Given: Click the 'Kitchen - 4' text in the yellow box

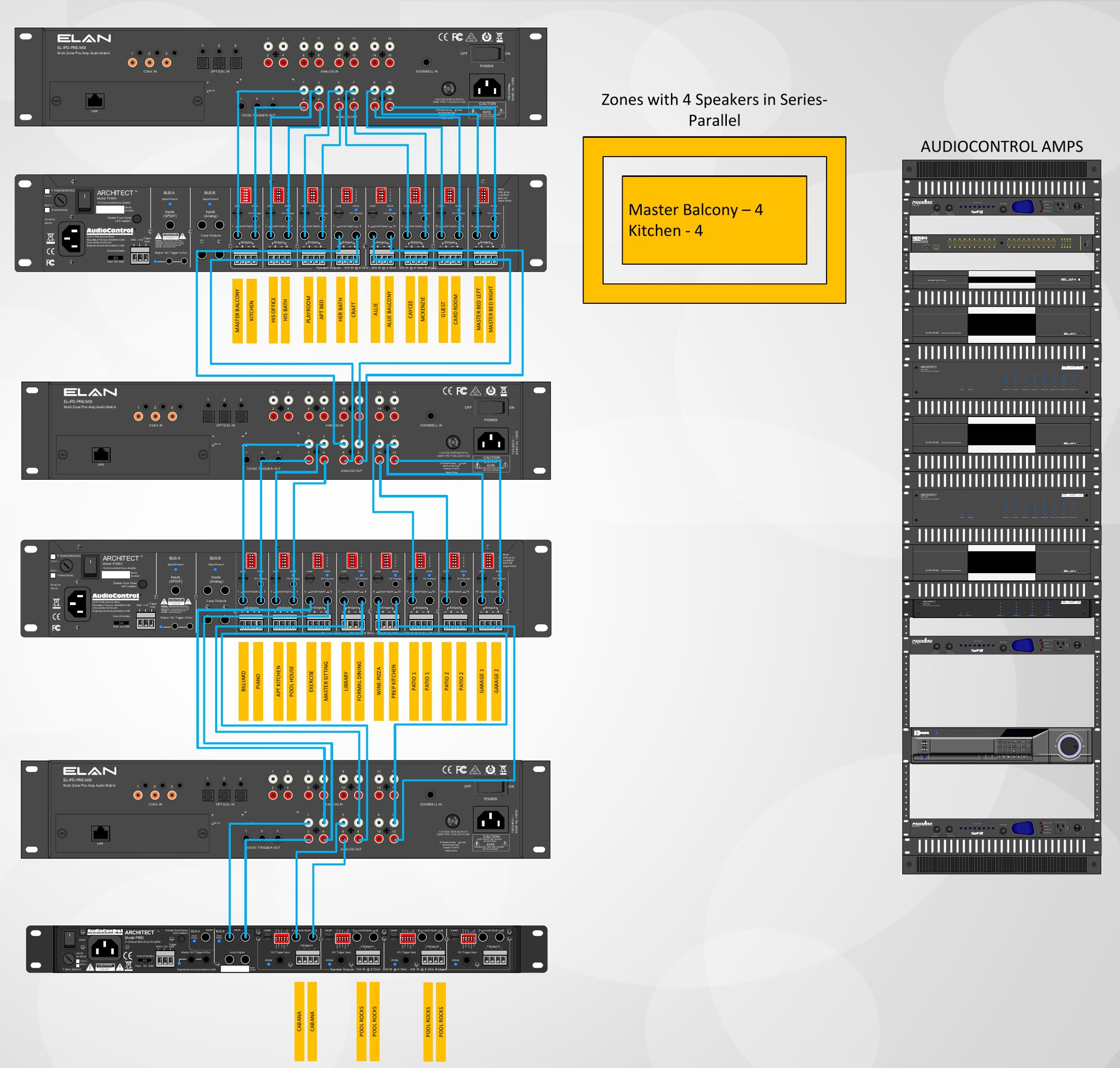Looking at the screenshot, I should (665, 231).
